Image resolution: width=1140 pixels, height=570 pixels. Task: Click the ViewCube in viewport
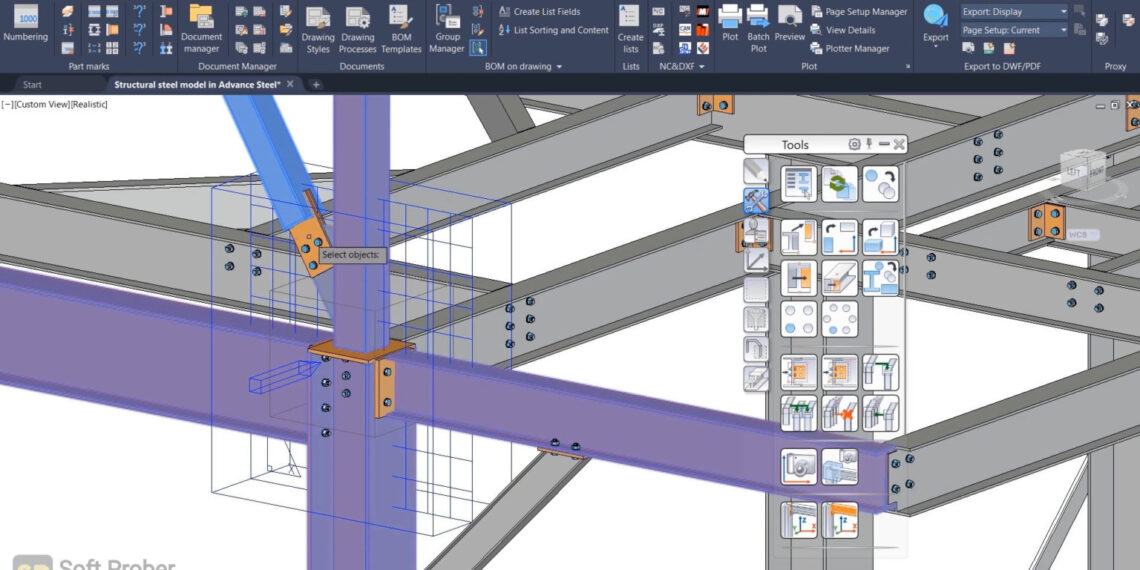point(1083,172)
